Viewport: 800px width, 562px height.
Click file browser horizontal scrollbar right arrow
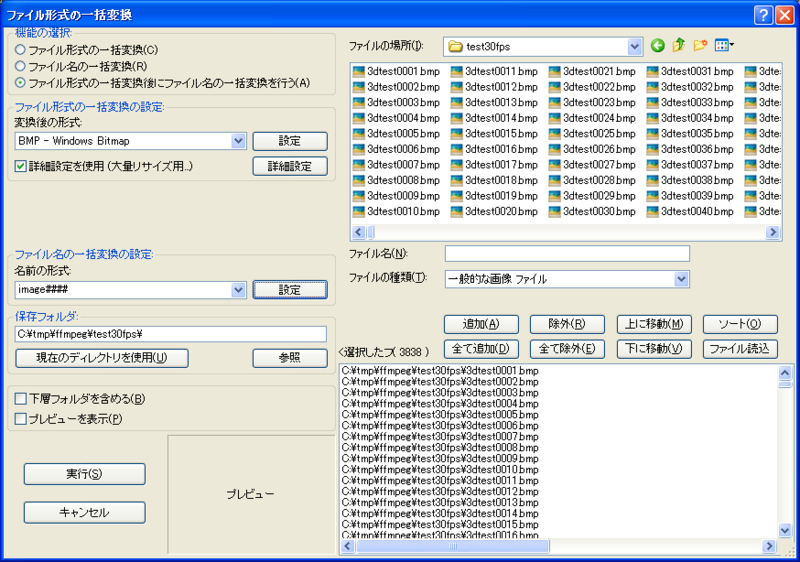(x=772, y=233)
